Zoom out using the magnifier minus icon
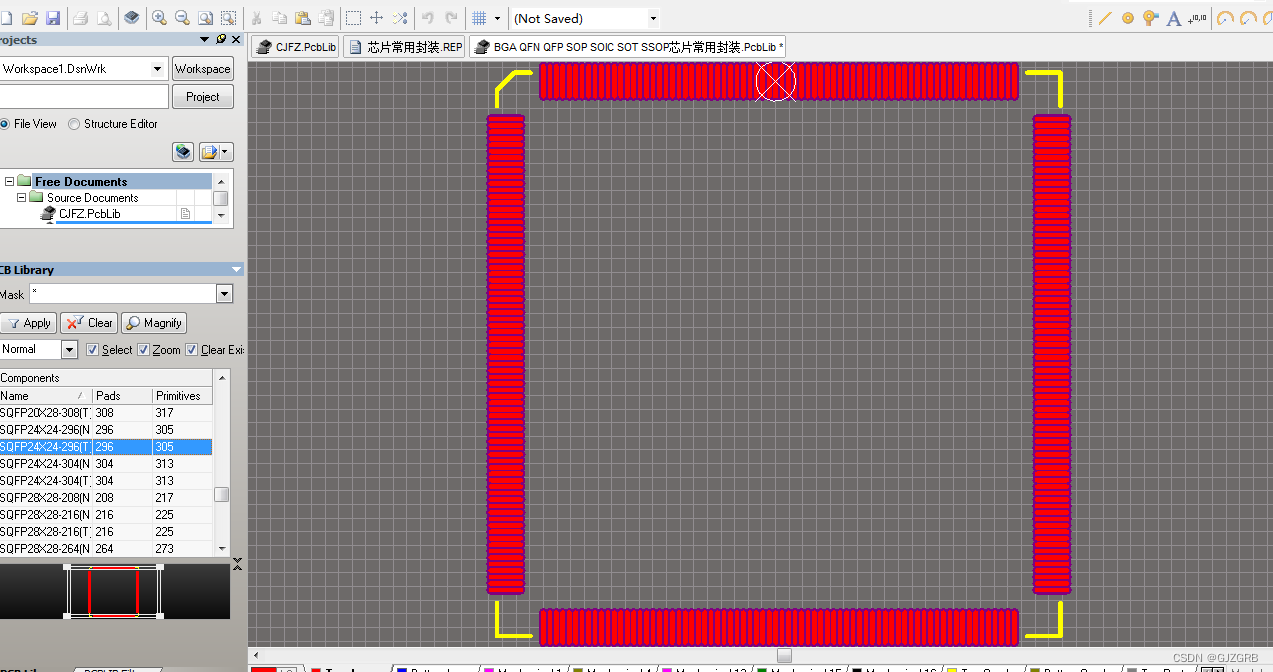Screen dimensions: 1273x672 point(182,18)
